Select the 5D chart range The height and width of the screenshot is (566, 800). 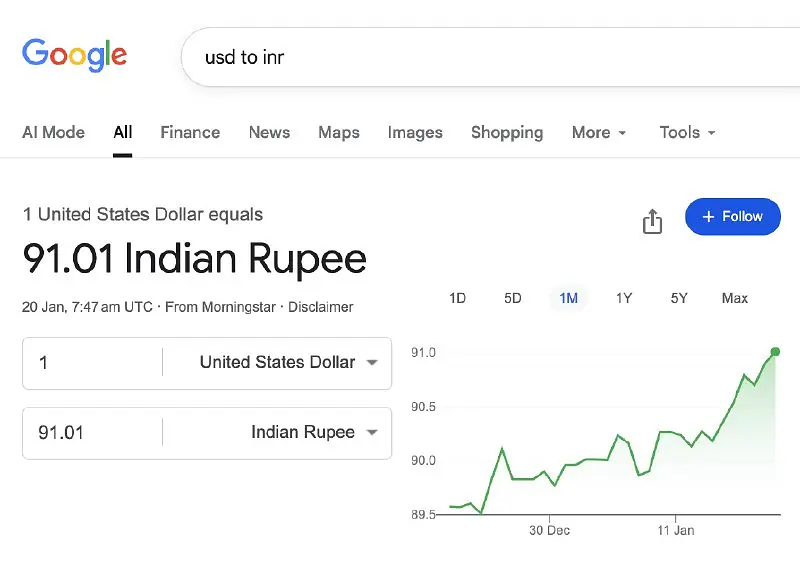pyautogui.click(x=512, y=298)
